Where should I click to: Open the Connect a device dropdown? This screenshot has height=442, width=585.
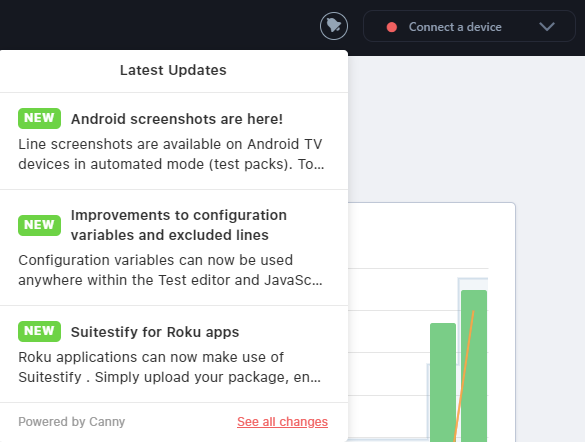pyautogui.click(x=469, y=26)
